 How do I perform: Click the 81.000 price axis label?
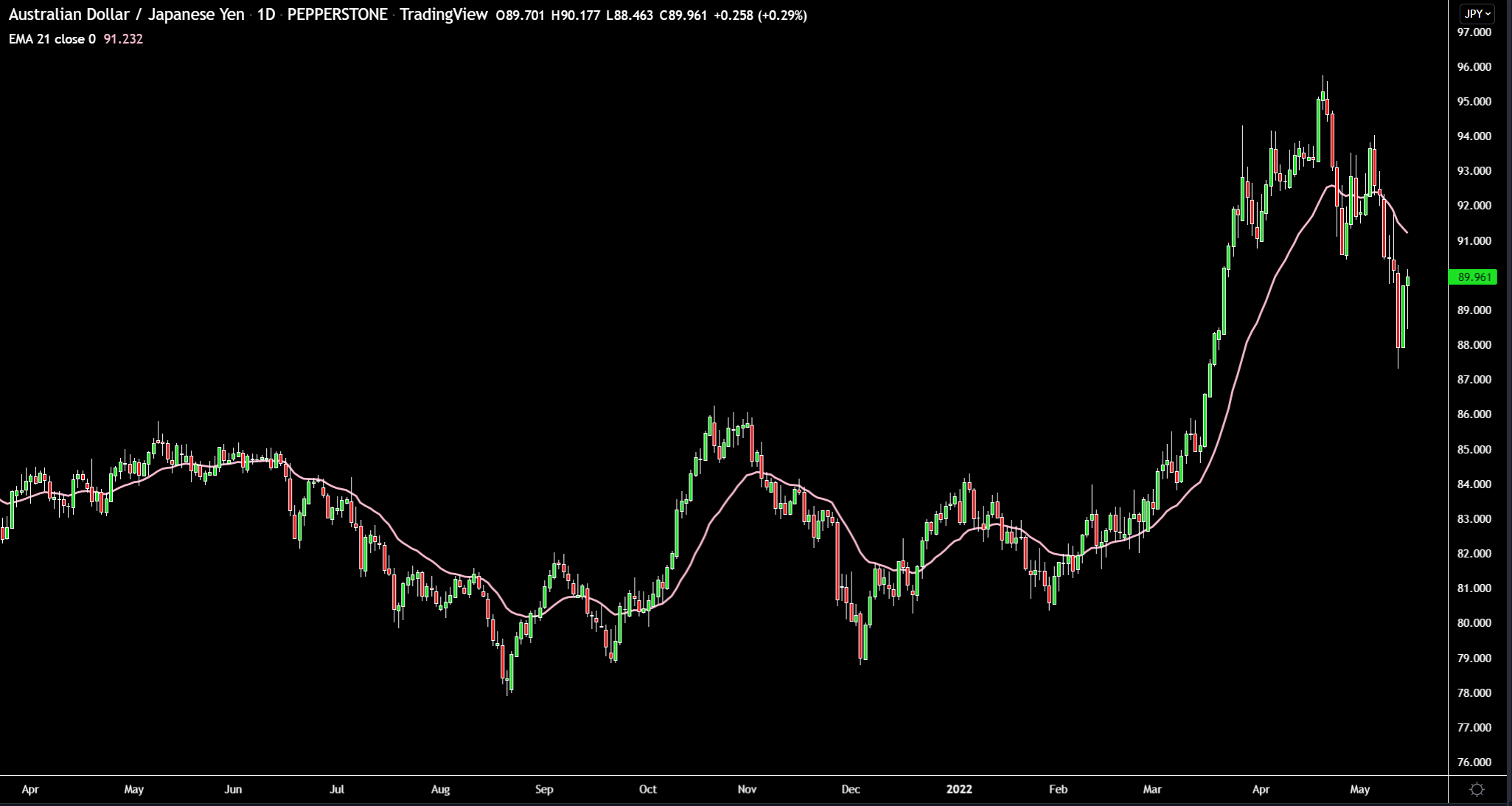[1474, 588]
